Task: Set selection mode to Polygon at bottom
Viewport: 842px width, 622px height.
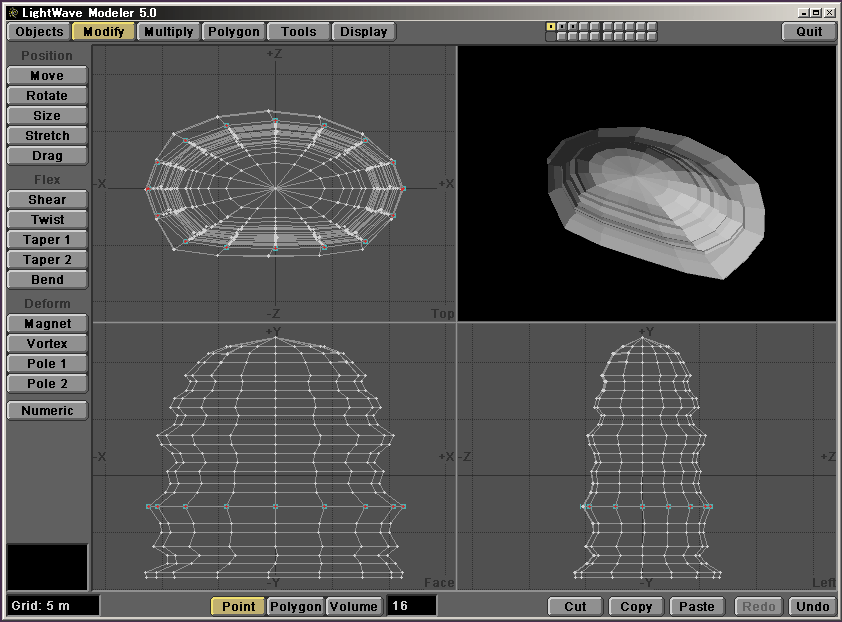Action: [296, 606]
